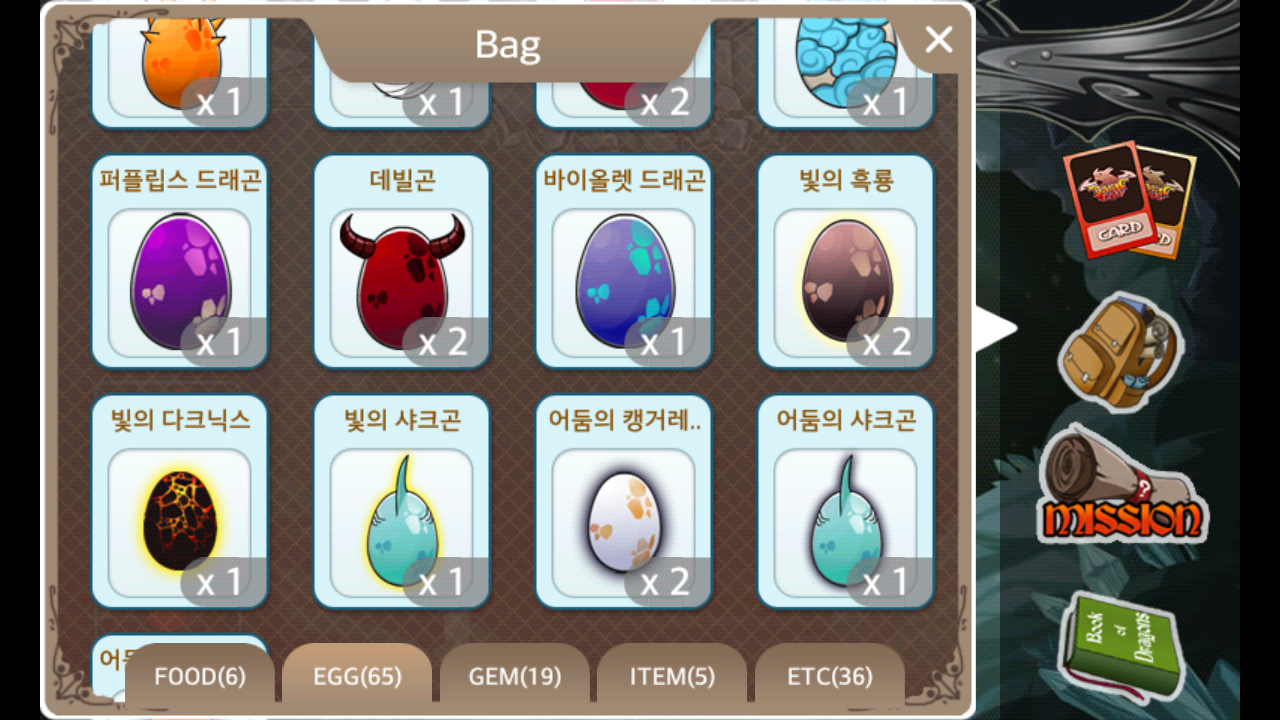Switch to the ETC(36) tab
This screenshot has height=720, width=1280.
(x=830, y=677)
